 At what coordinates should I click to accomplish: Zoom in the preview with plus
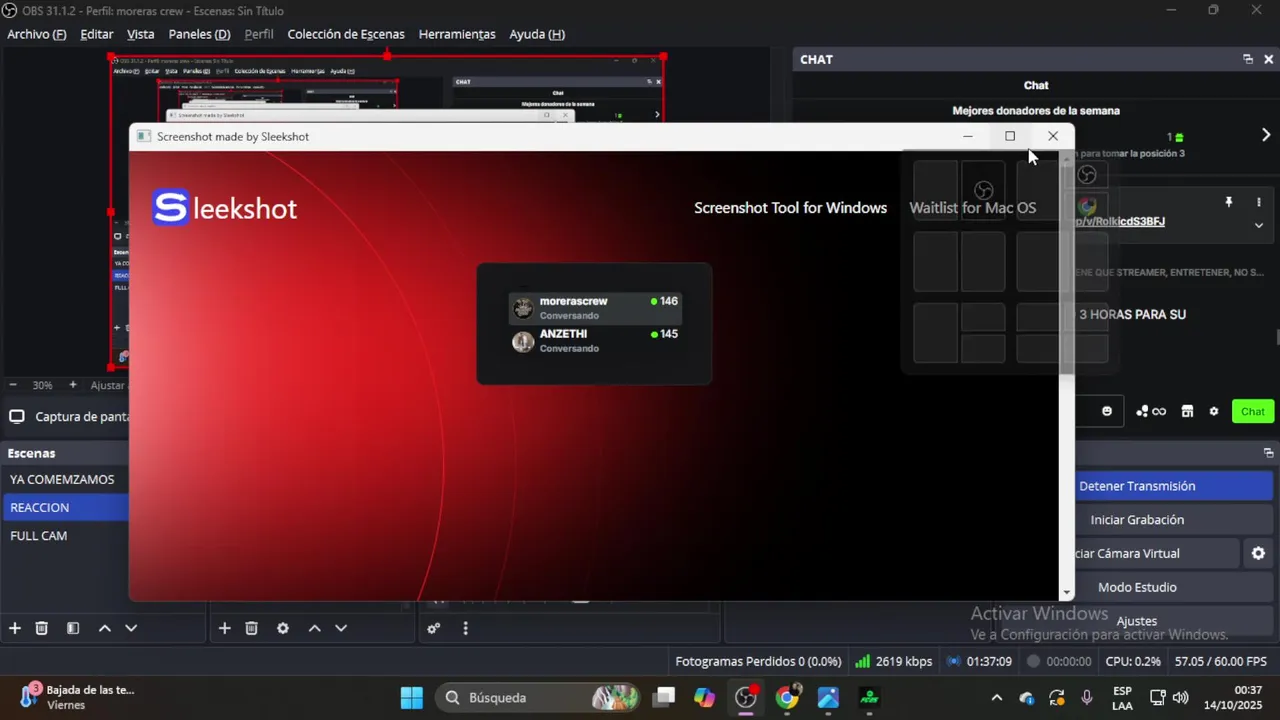pos(72,385)
